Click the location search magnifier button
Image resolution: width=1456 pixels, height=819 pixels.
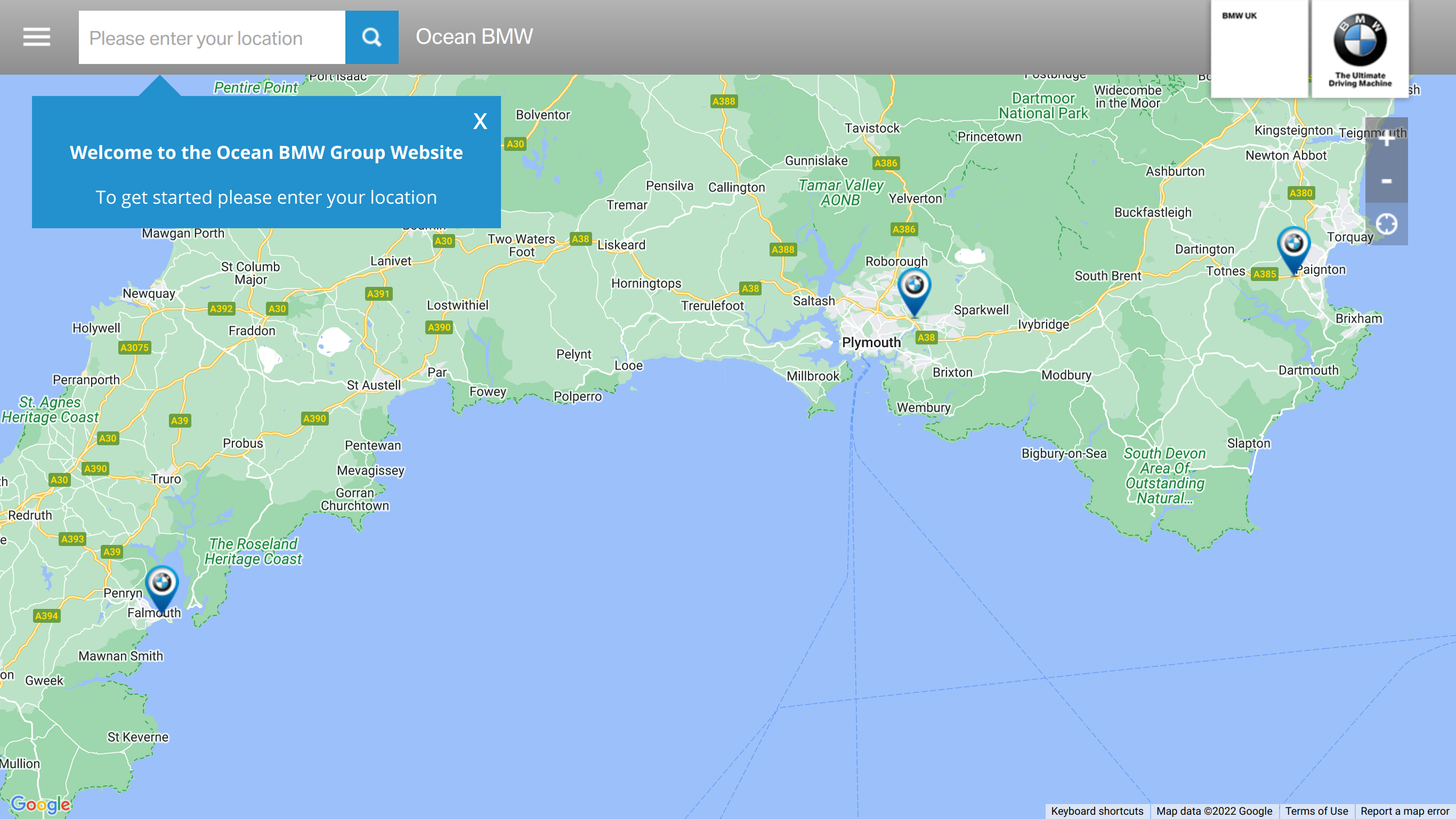[x=371, y=37]
